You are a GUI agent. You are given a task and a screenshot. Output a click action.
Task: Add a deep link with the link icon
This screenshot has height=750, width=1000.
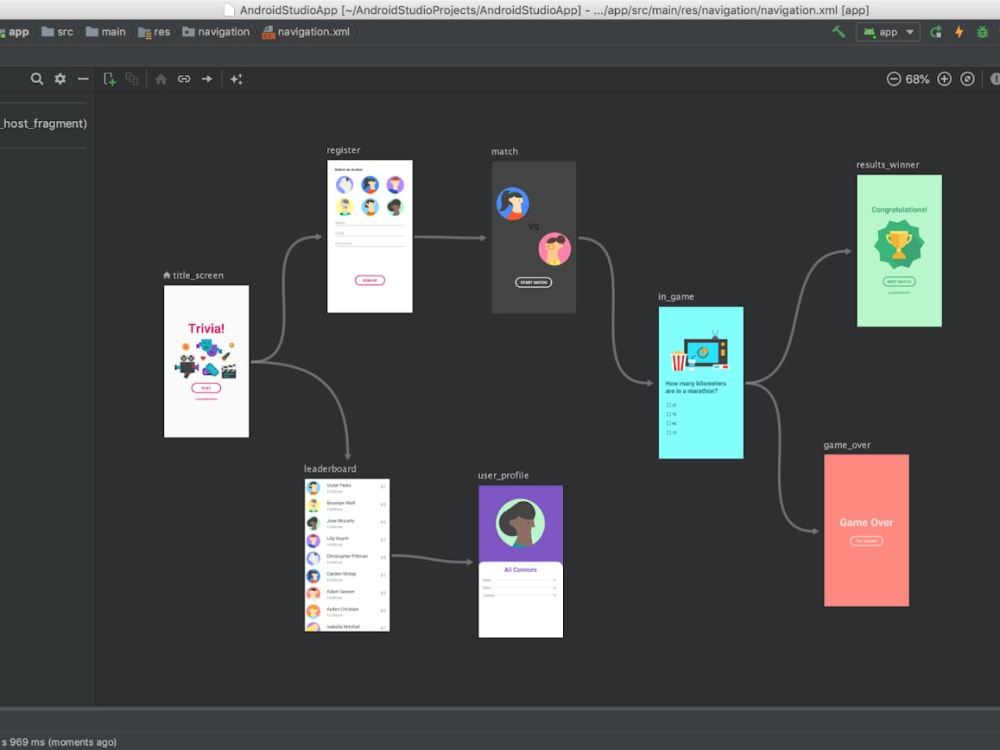pos(184,78)
